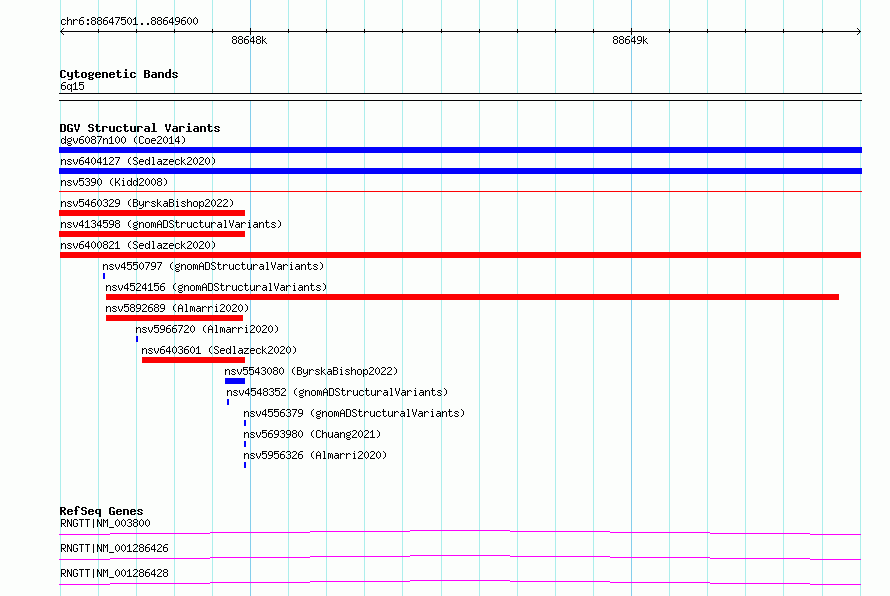890x596 pixels.
Task: Click the red bar beneath nsv4134598
Action: click(x=152, y=234)
